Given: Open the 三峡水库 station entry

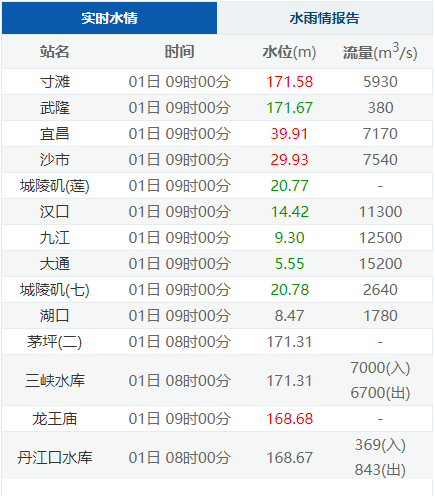Looking at the screenshot, I should tap(55, 380).
